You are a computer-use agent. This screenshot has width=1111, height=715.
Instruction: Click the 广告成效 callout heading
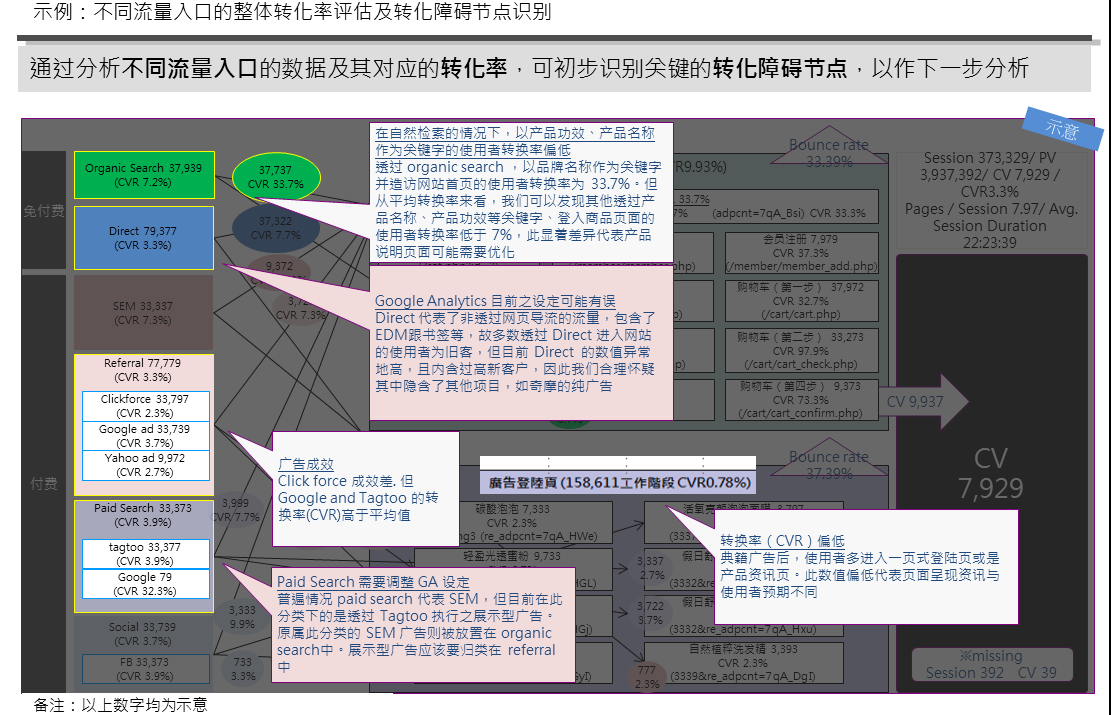coord(305,464)
